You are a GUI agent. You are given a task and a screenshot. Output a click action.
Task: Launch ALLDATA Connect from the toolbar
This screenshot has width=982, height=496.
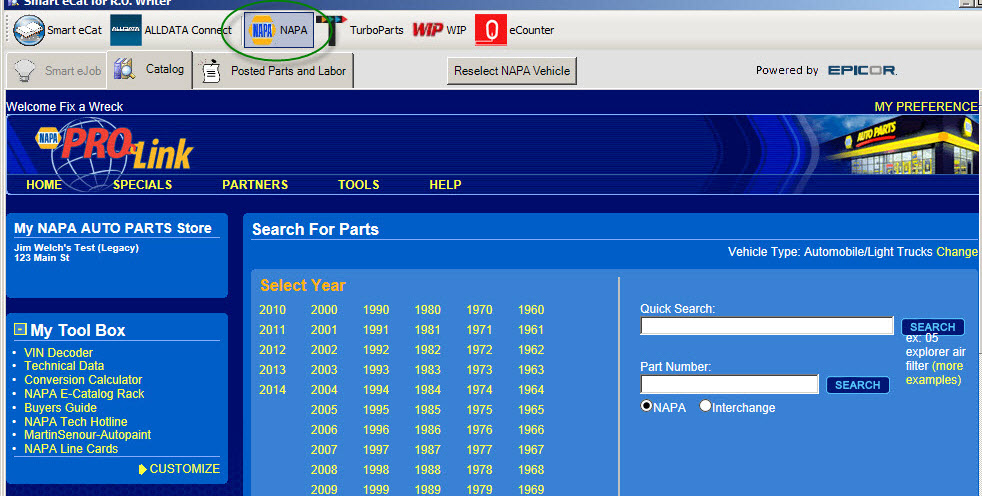point(171,30)
